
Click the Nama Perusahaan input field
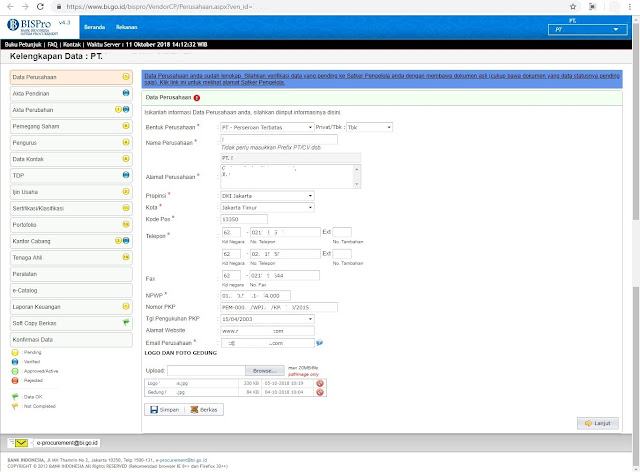(279, 139)
